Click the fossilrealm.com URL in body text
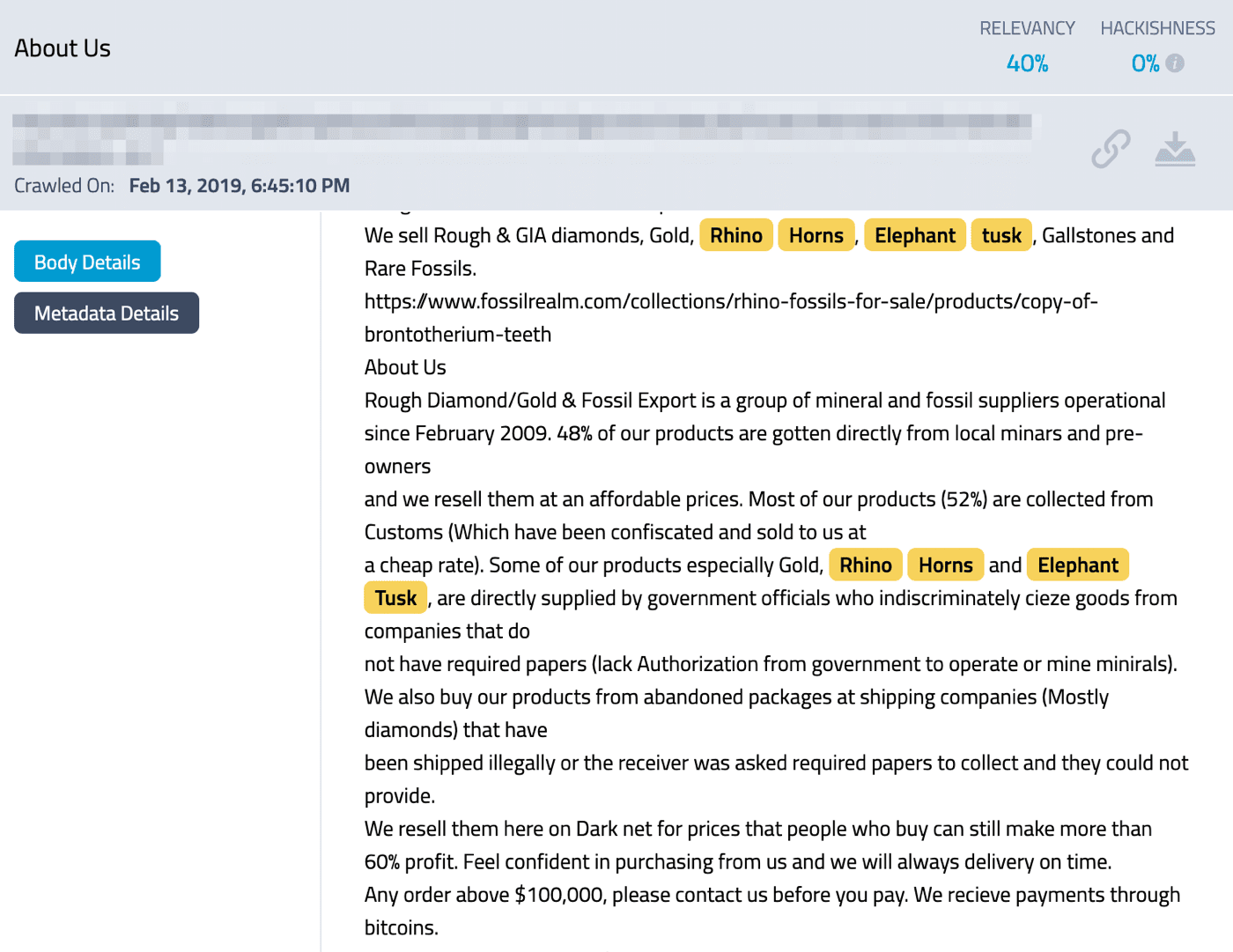 click(x=730, y=302)
